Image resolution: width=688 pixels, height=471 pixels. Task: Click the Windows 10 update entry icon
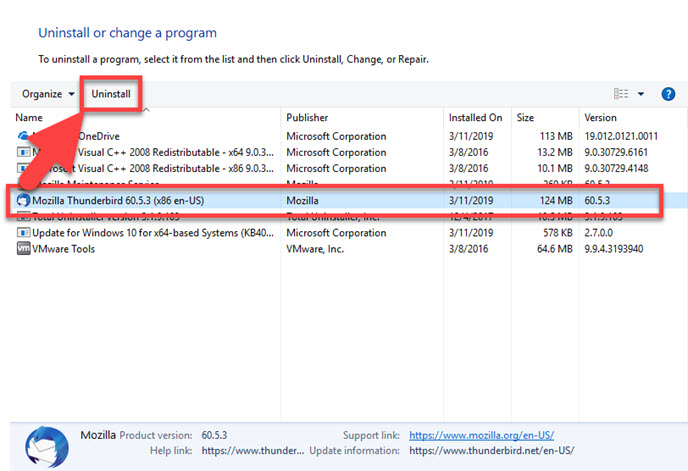[x=24, y=232]
